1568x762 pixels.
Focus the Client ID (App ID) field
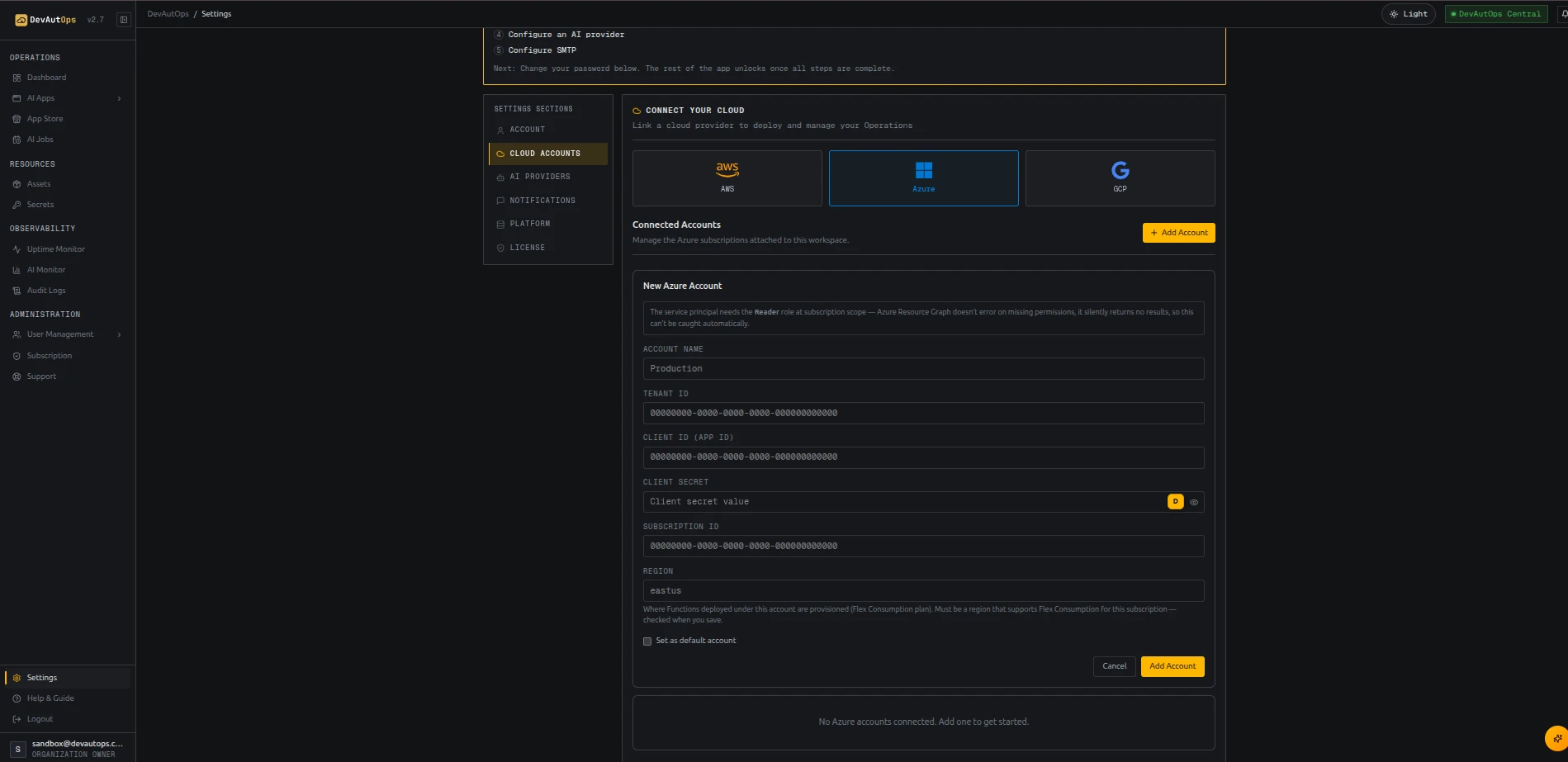click(923, 457)
